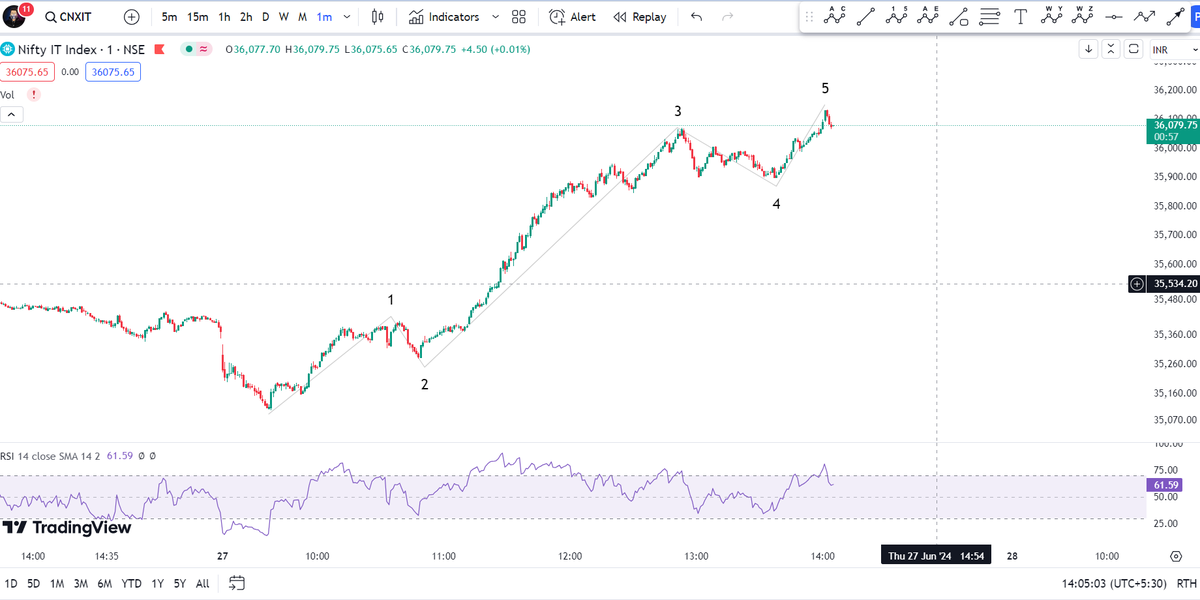Collapse the indicator legend chevron
The width and height of the screenshot is (1200, 600).
(11, 115)
